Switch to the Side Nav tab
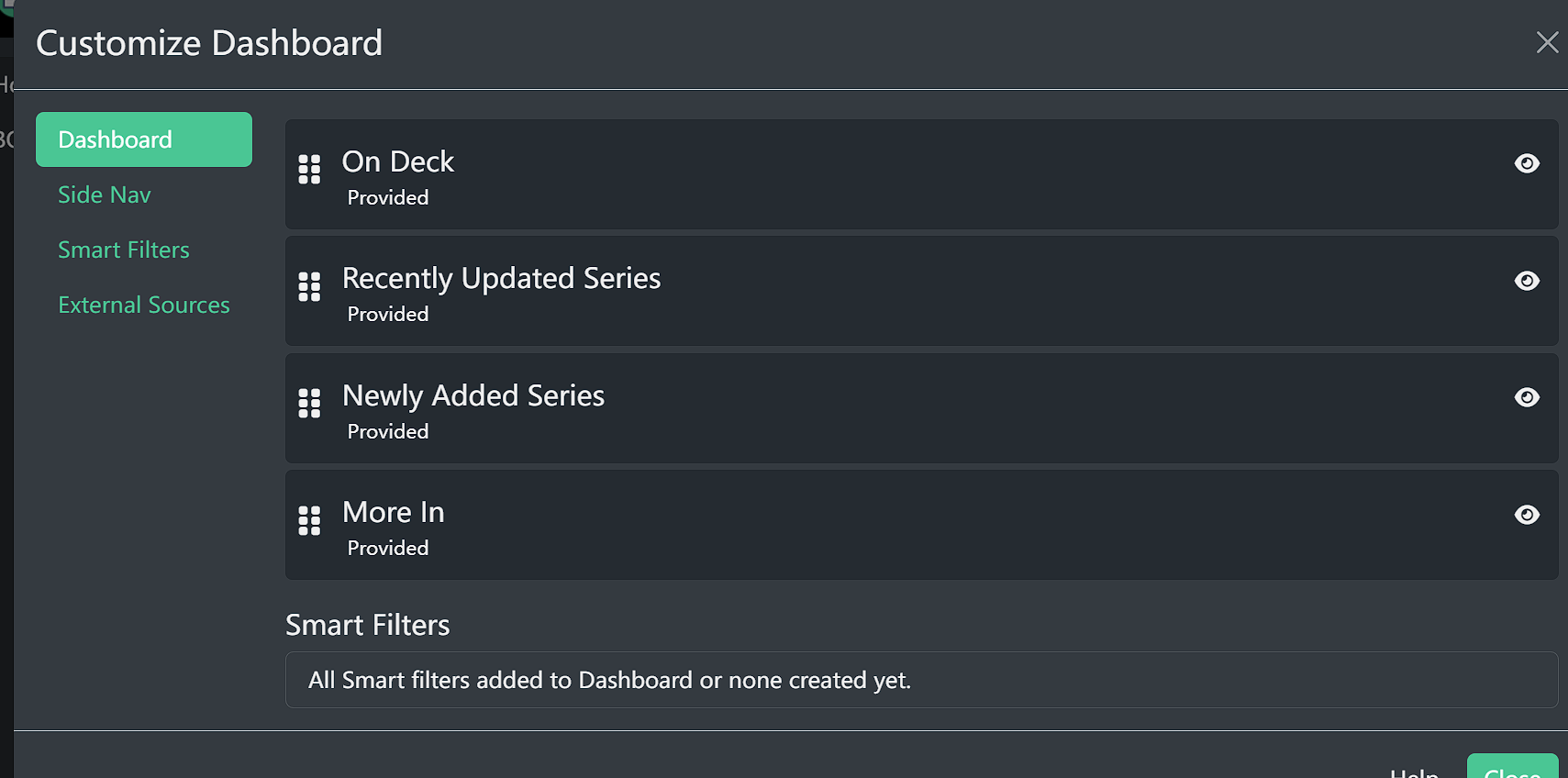 (x=105, y=194)
